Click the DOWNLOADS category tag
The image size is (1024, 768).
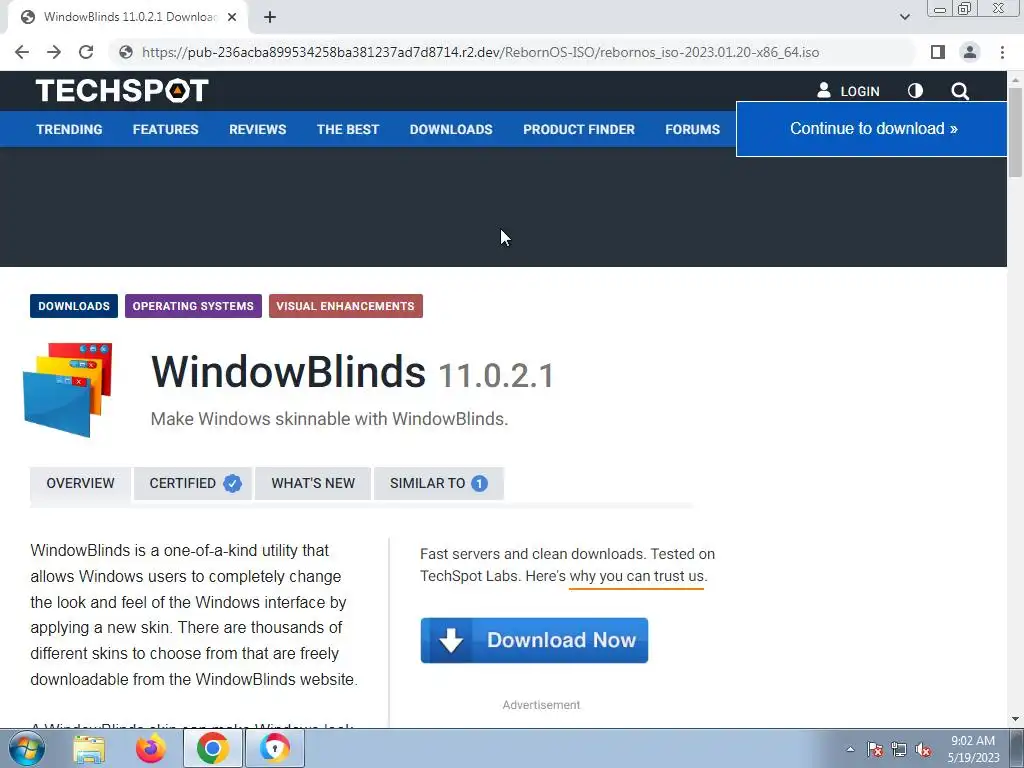(x=74, y=306)
